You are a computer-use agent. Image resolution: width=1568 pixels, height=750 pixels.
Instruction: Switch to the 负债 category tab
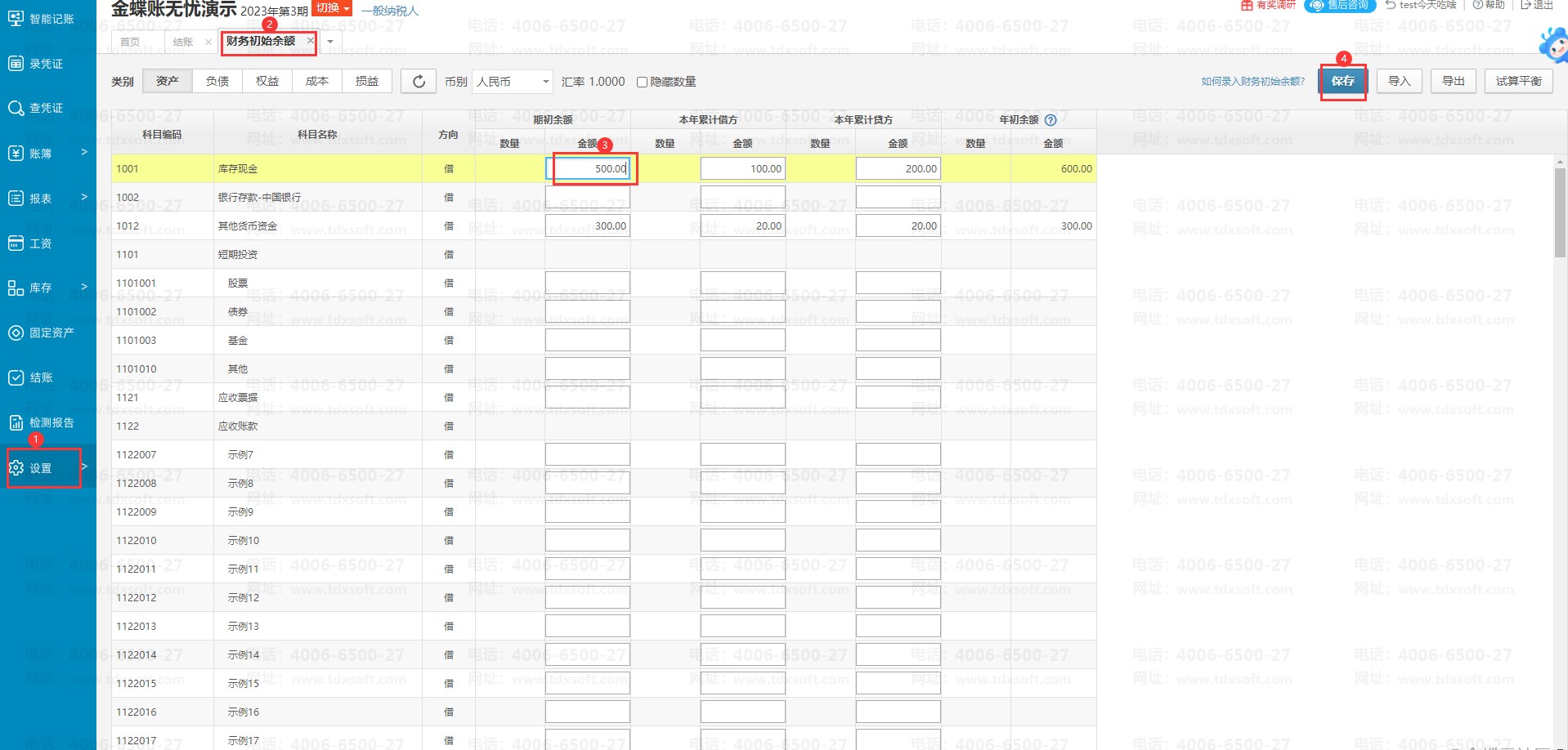click(217, 82)
